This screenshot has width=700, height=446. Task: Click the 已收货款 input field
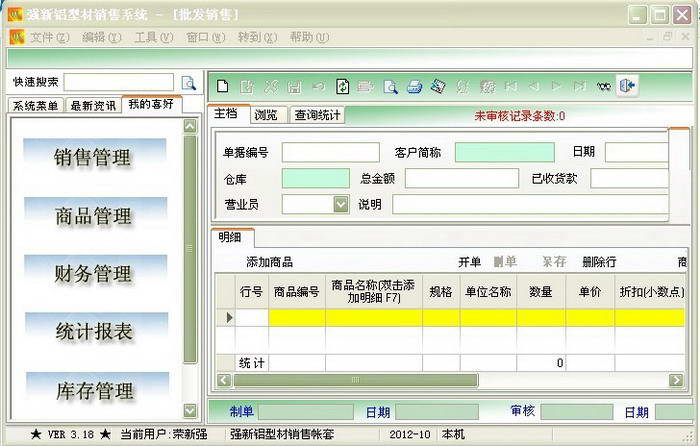pyautogui.click(x=629, y=179)
